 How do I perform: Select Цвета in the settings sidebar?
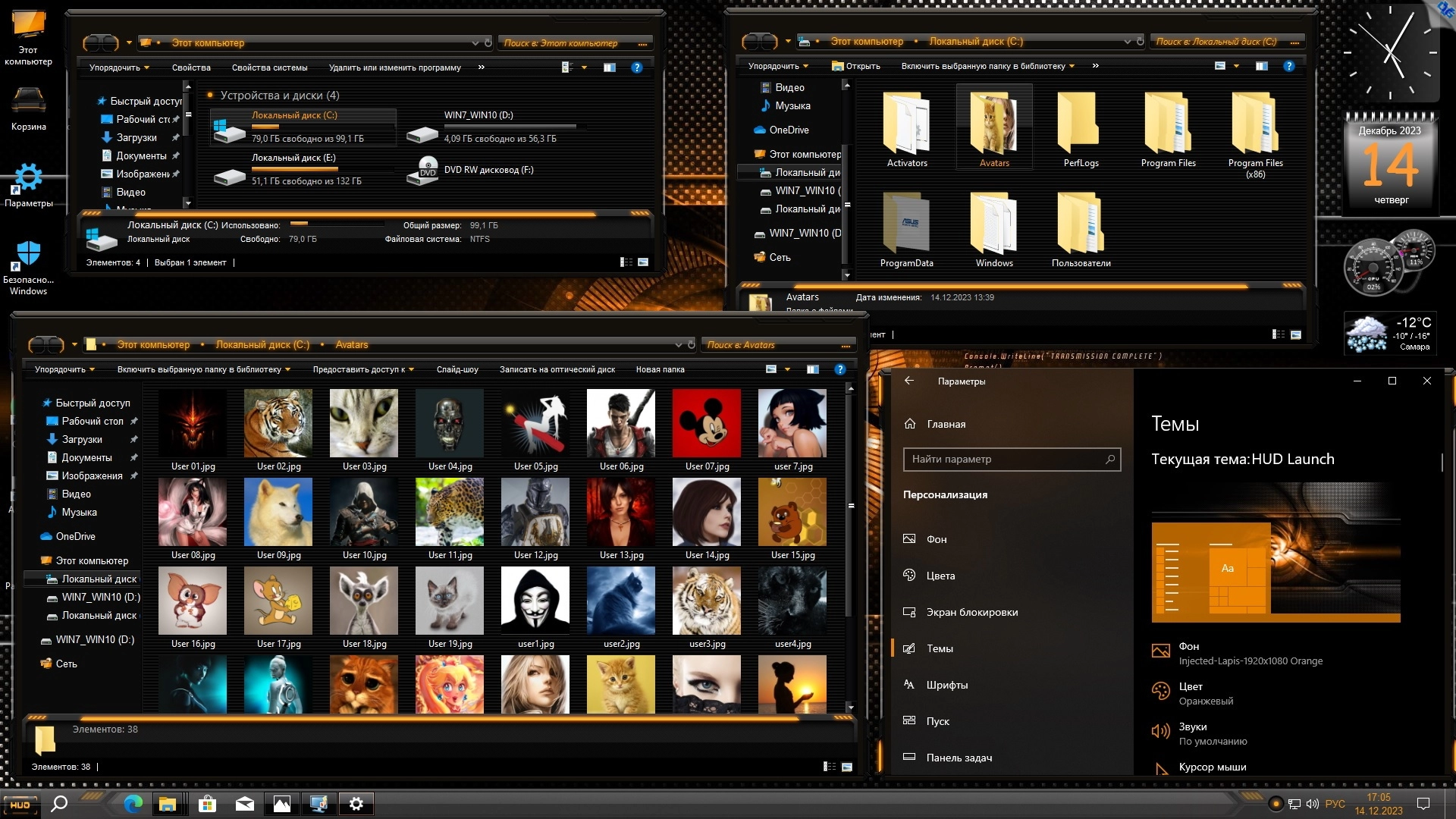click(940, 576)
